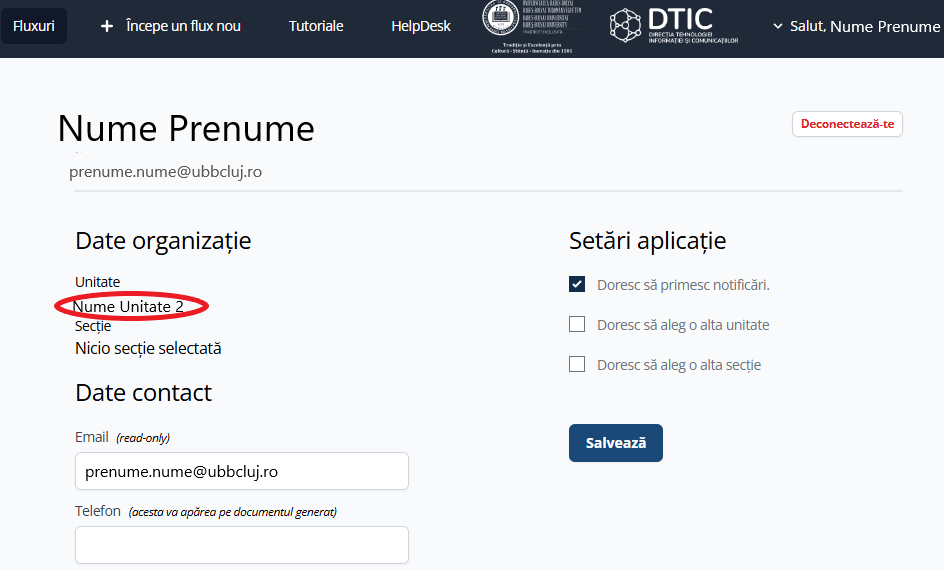Click the plus icon for a new flow
The width and height of the screenshot is (944, 570).
click(107, 26)
